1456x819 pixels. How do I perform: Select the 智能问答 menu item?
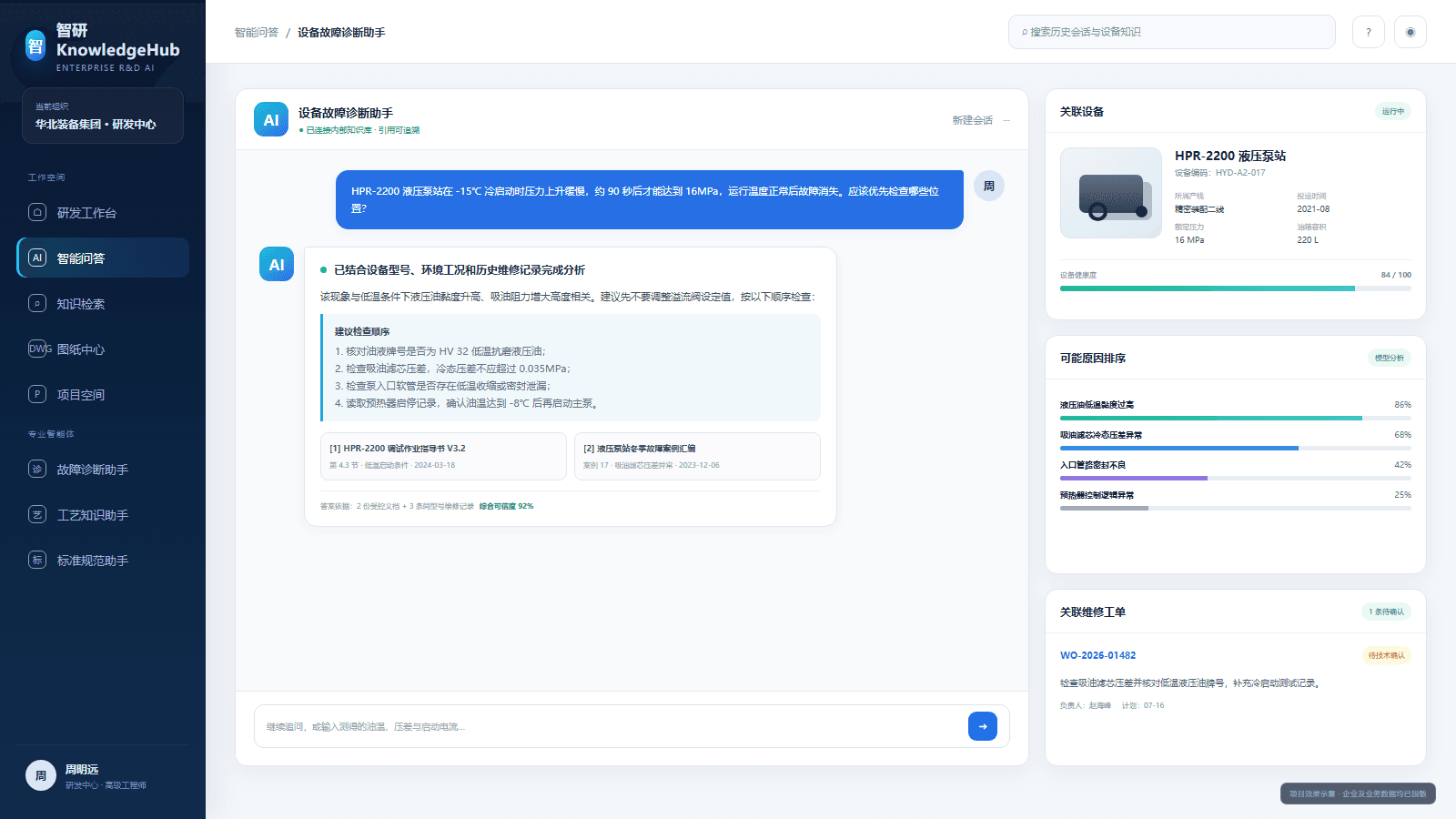pos(103,258)
